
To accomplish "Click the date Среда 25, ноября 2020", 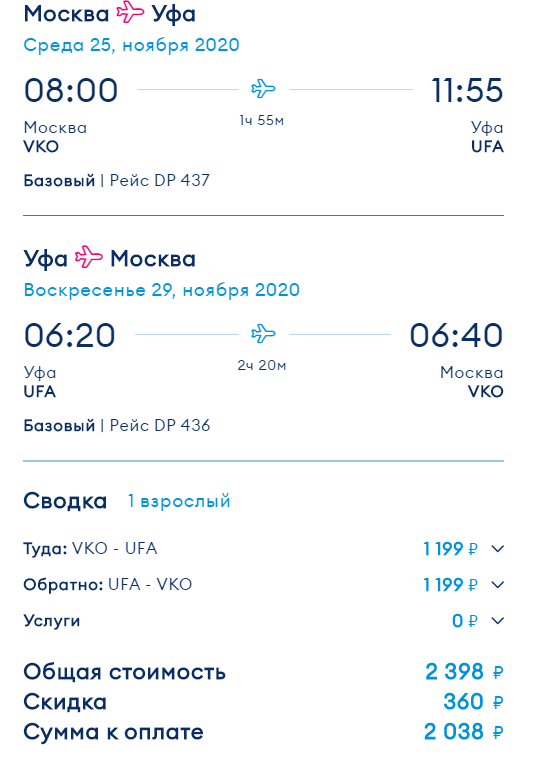I will tap(131, 45).
